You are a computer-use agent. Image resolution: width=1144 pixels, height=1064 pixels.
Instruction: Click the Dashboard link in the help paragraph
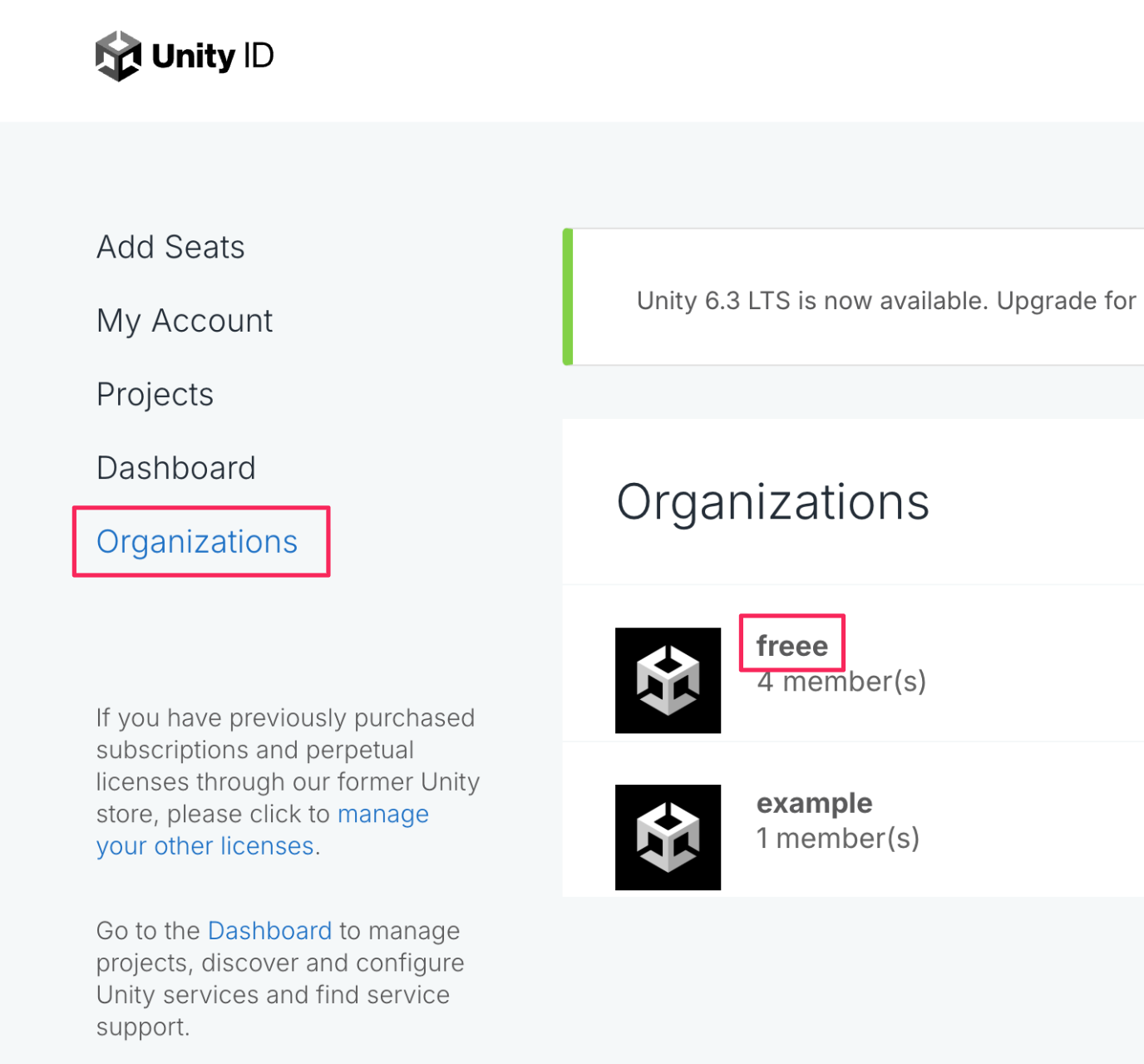[269, 931]
